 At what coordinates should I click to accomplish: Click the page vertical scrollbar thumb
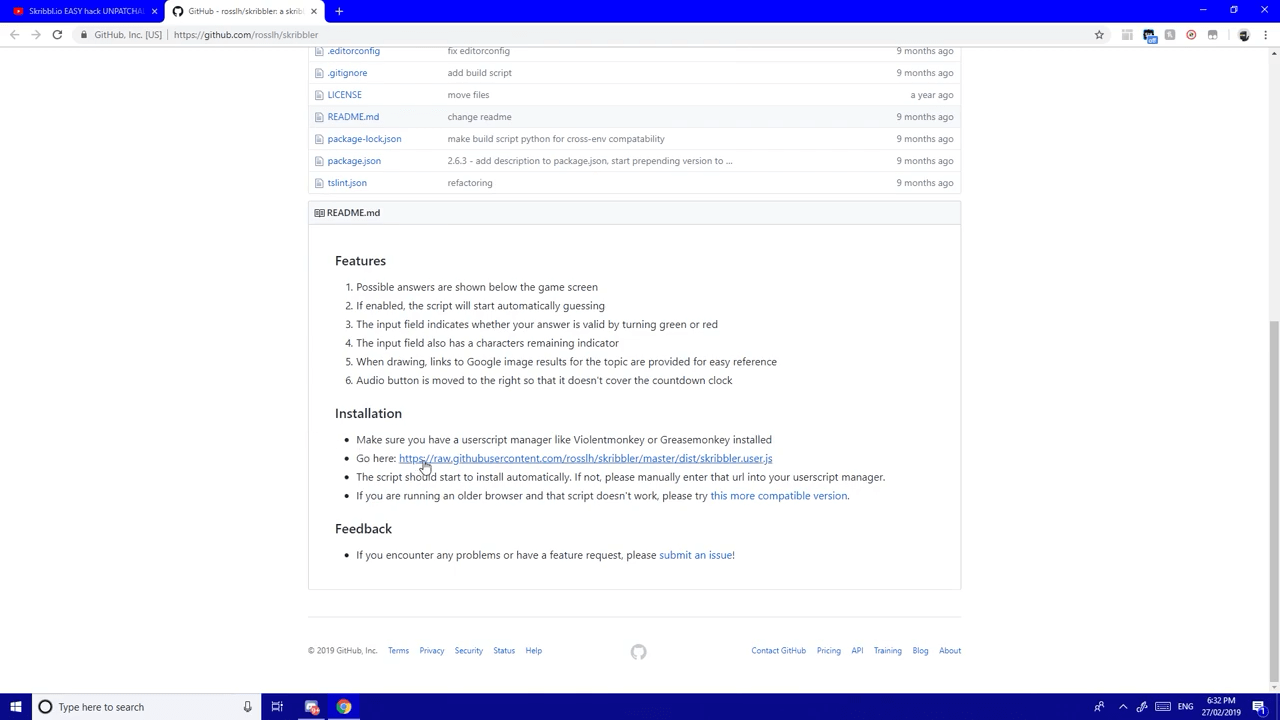click(1273, 502)
